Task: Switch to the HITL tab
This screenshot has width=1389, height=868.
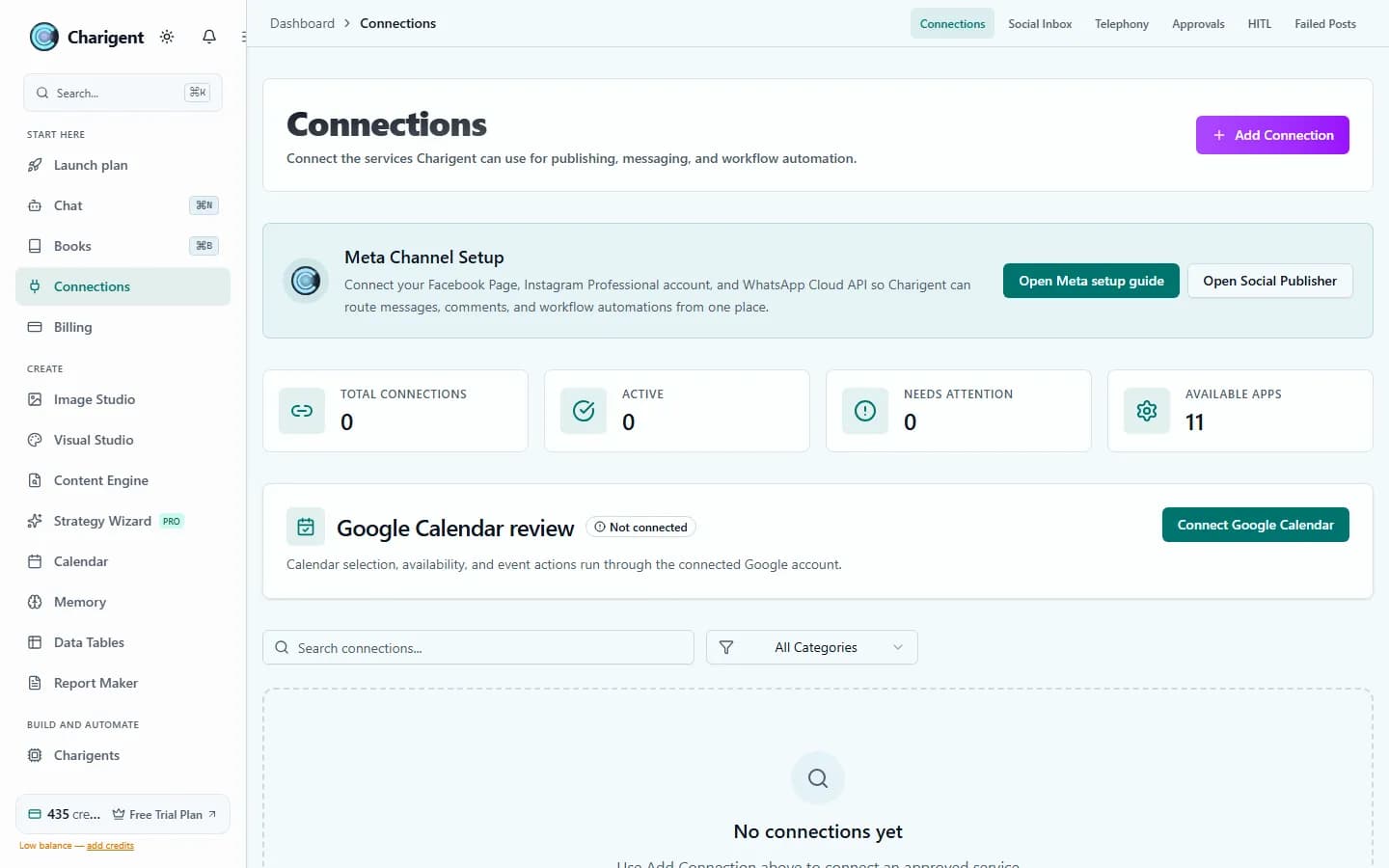Action: pos(1260,23)
